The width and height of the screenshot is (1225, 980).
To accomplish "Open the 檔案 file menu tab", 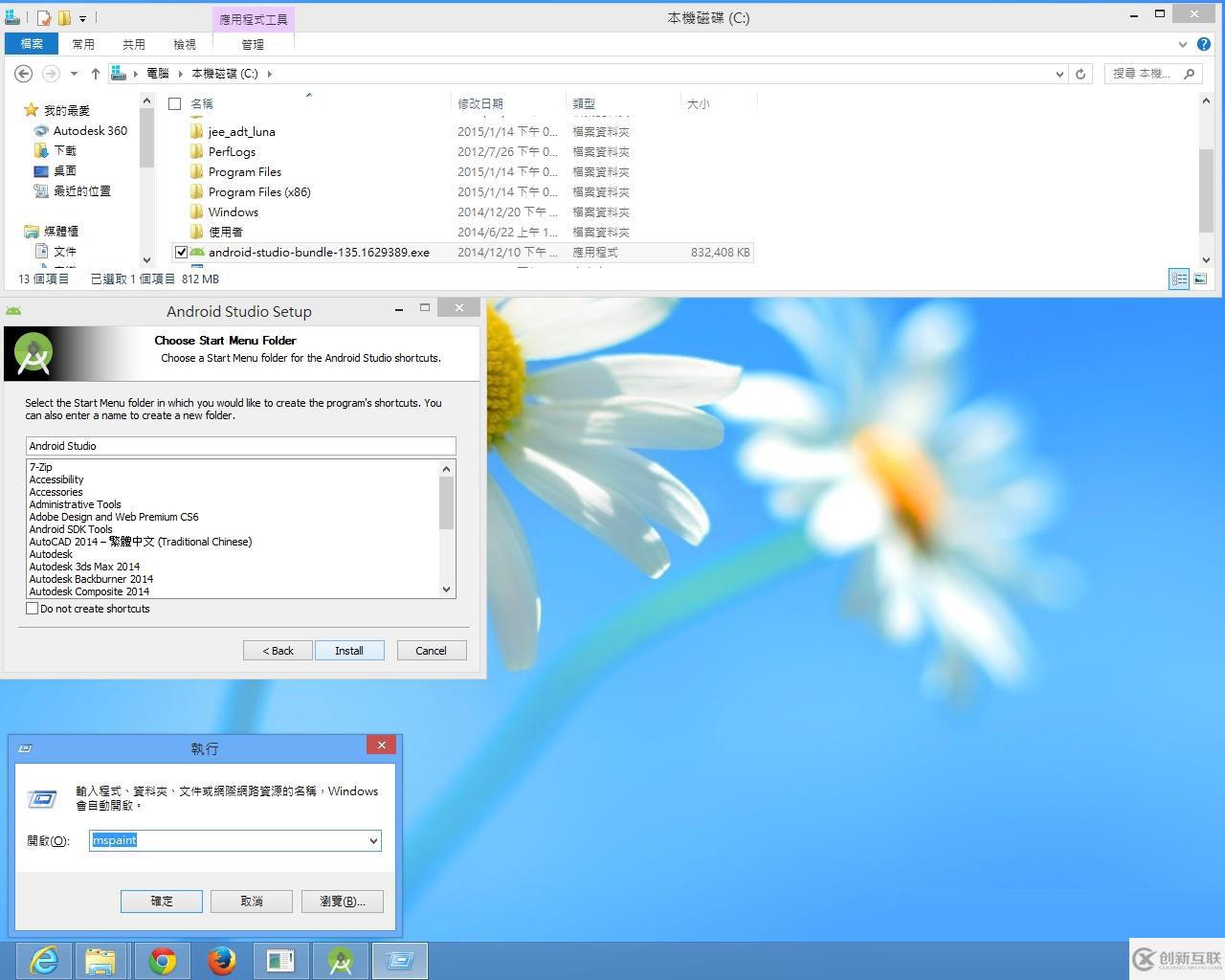I will click(x=32, y=44).
